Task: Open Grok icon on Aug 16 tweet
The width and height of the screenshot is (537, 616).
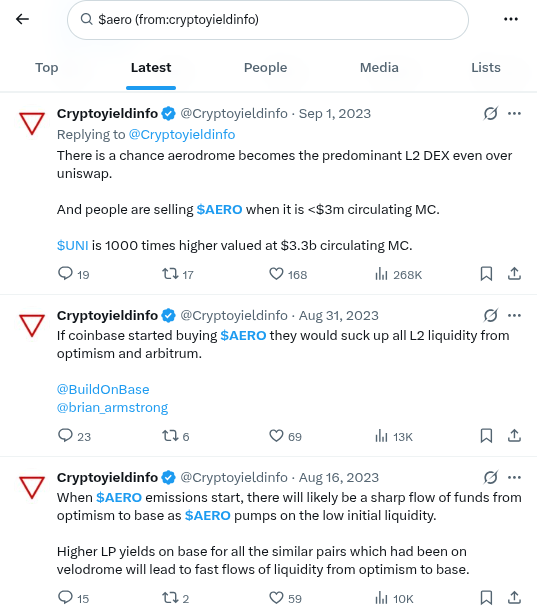Action: click(491, 477)
